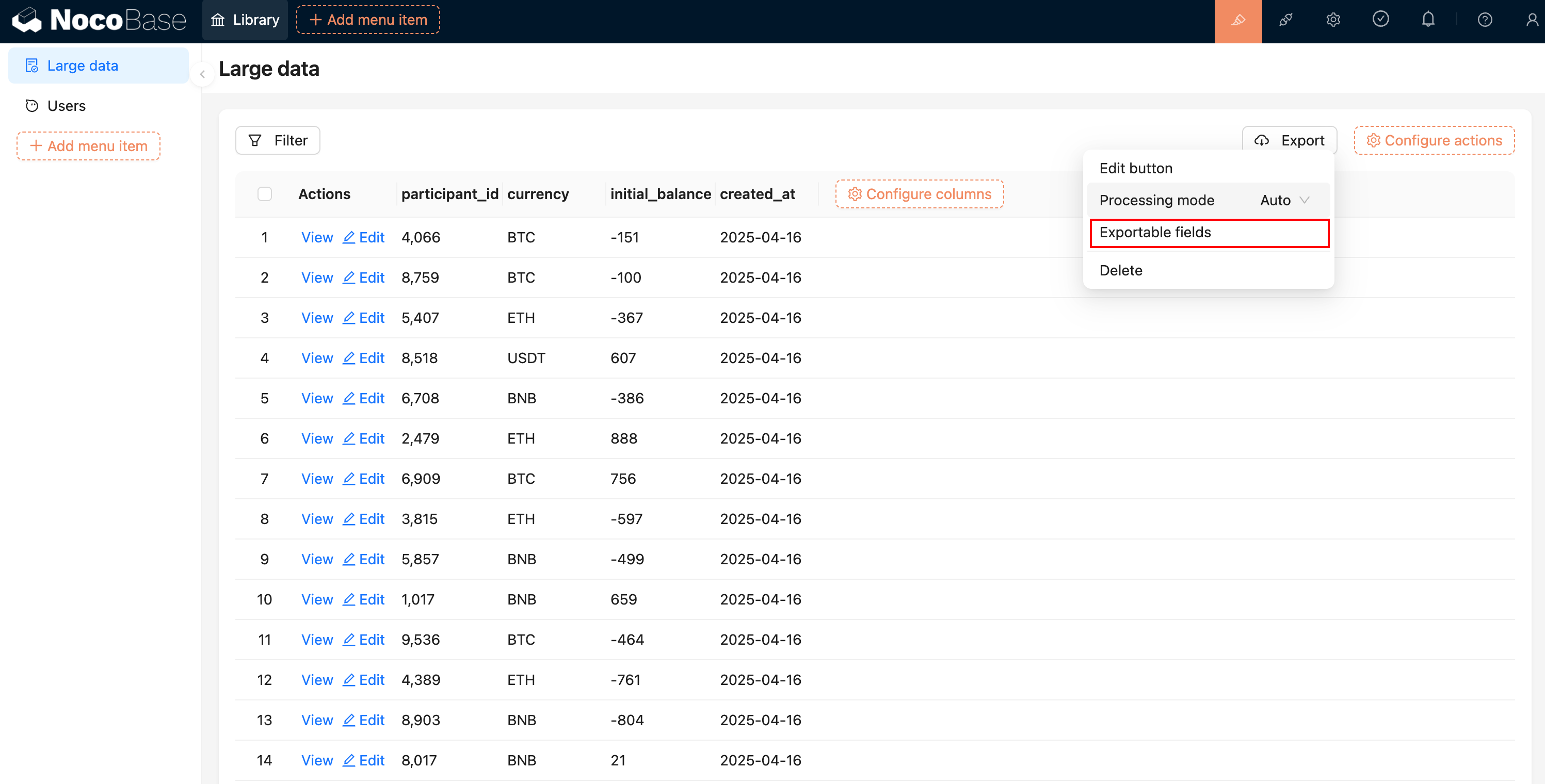Open the plugin manager plug icon
The image size is (1545, 784).
(x=1285, y=21)
